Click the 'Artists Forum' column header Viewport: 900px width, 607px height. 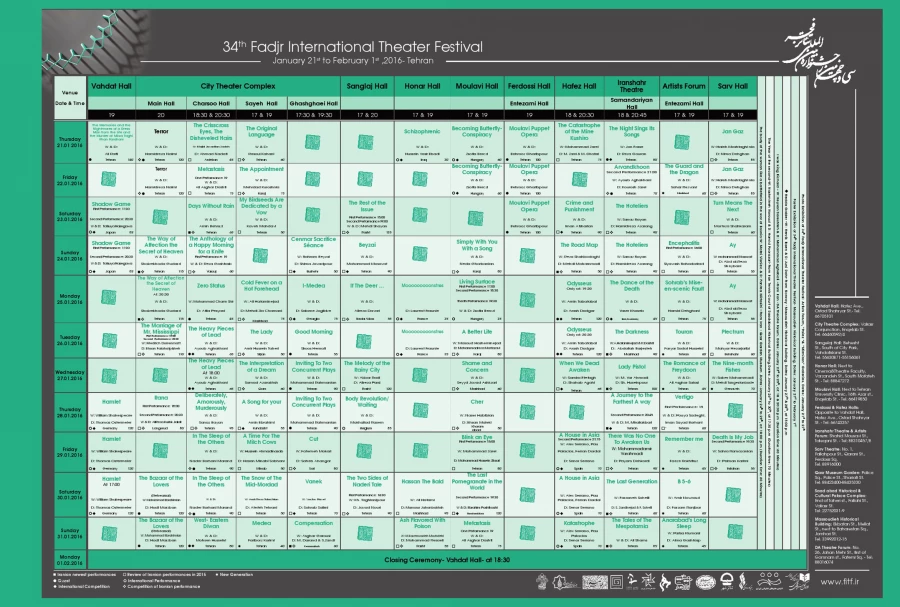[683, 86]
